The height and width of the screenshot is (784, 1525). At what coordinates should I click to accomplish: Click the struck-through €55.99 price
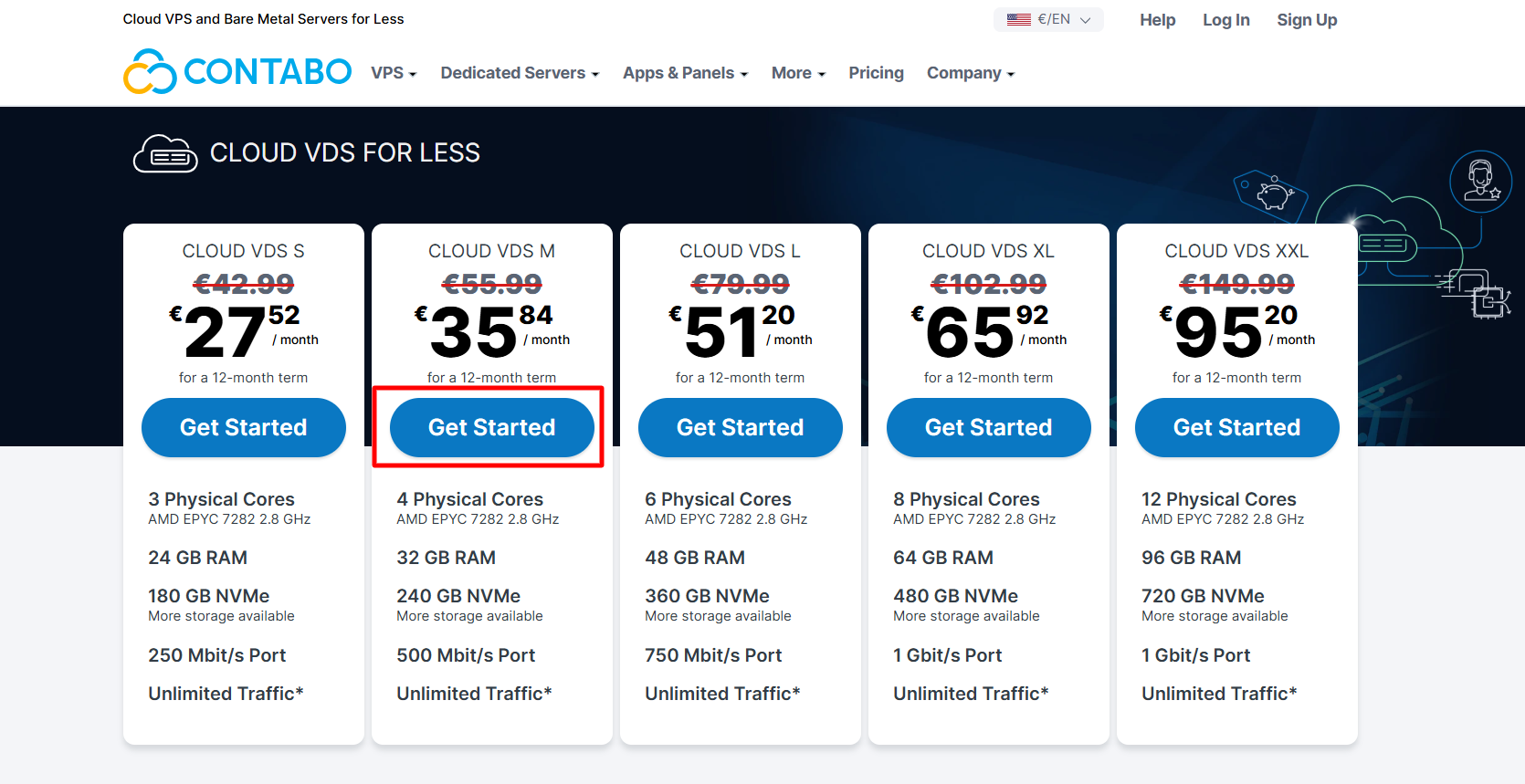click(492, 284)
